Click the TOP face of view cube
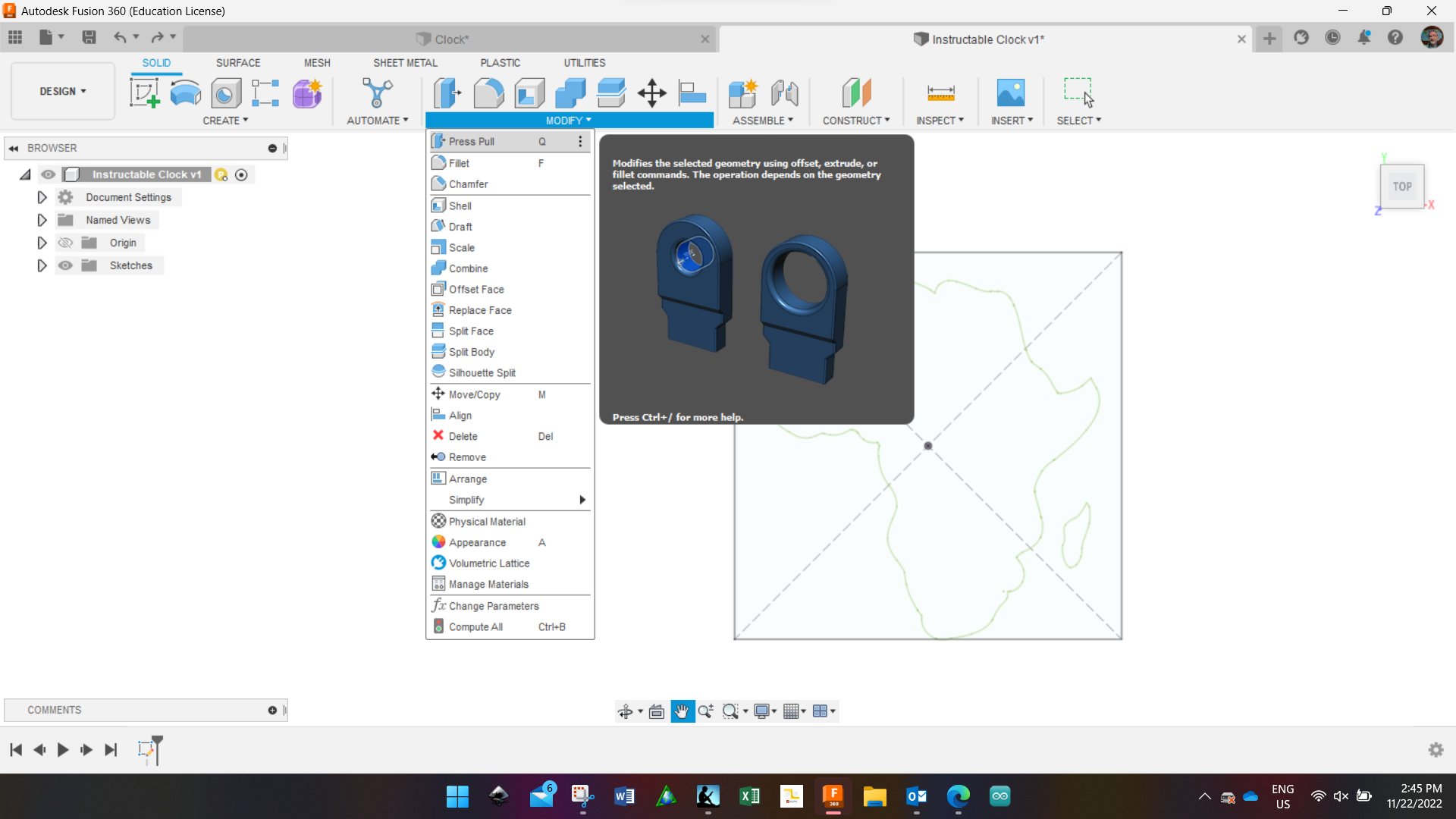Image resolution: width=1456 pixels, height=819 pixels. pyautogui.click(x=1401, y=187)
